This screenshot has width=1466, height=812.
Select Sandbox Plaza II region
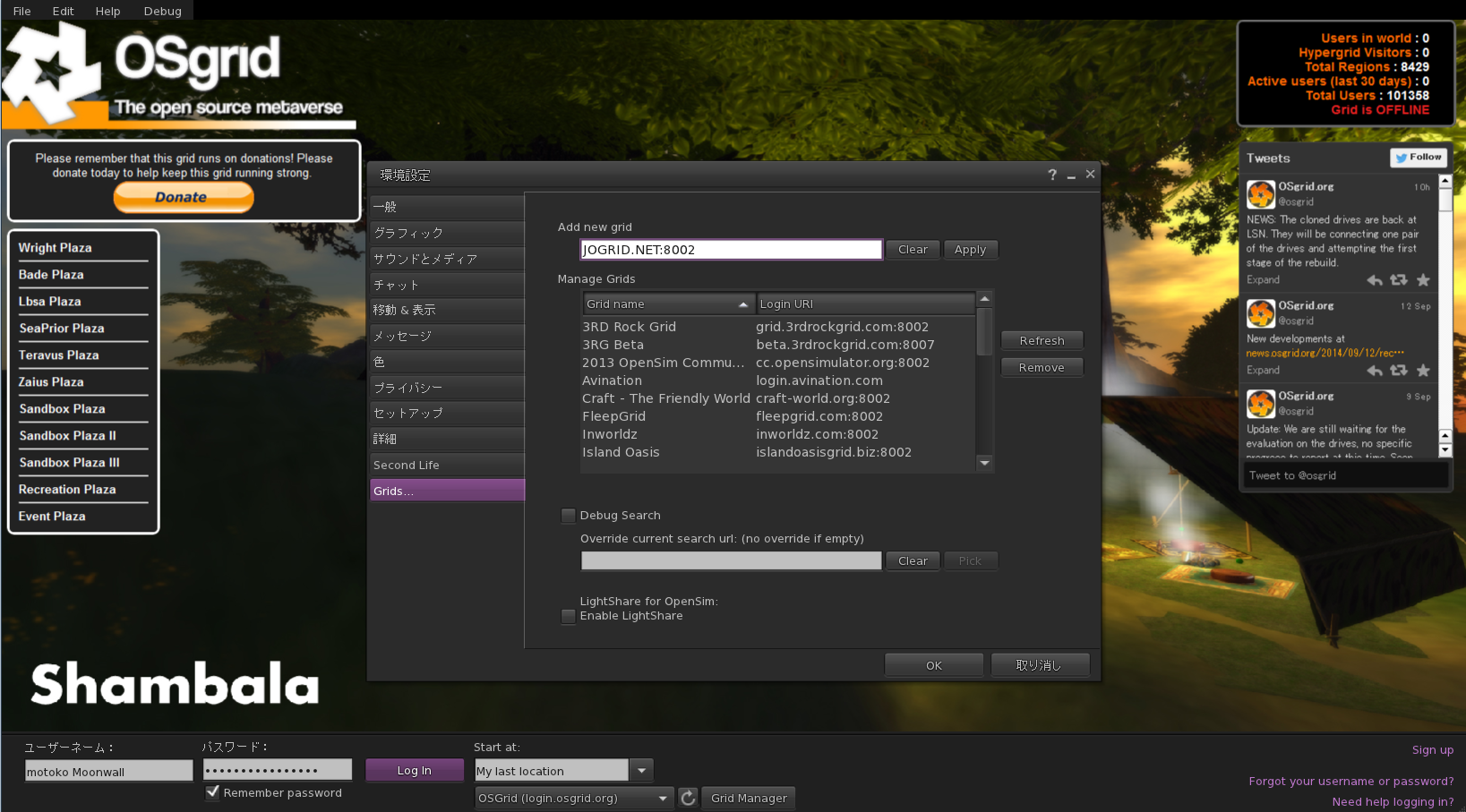[68, 436]
